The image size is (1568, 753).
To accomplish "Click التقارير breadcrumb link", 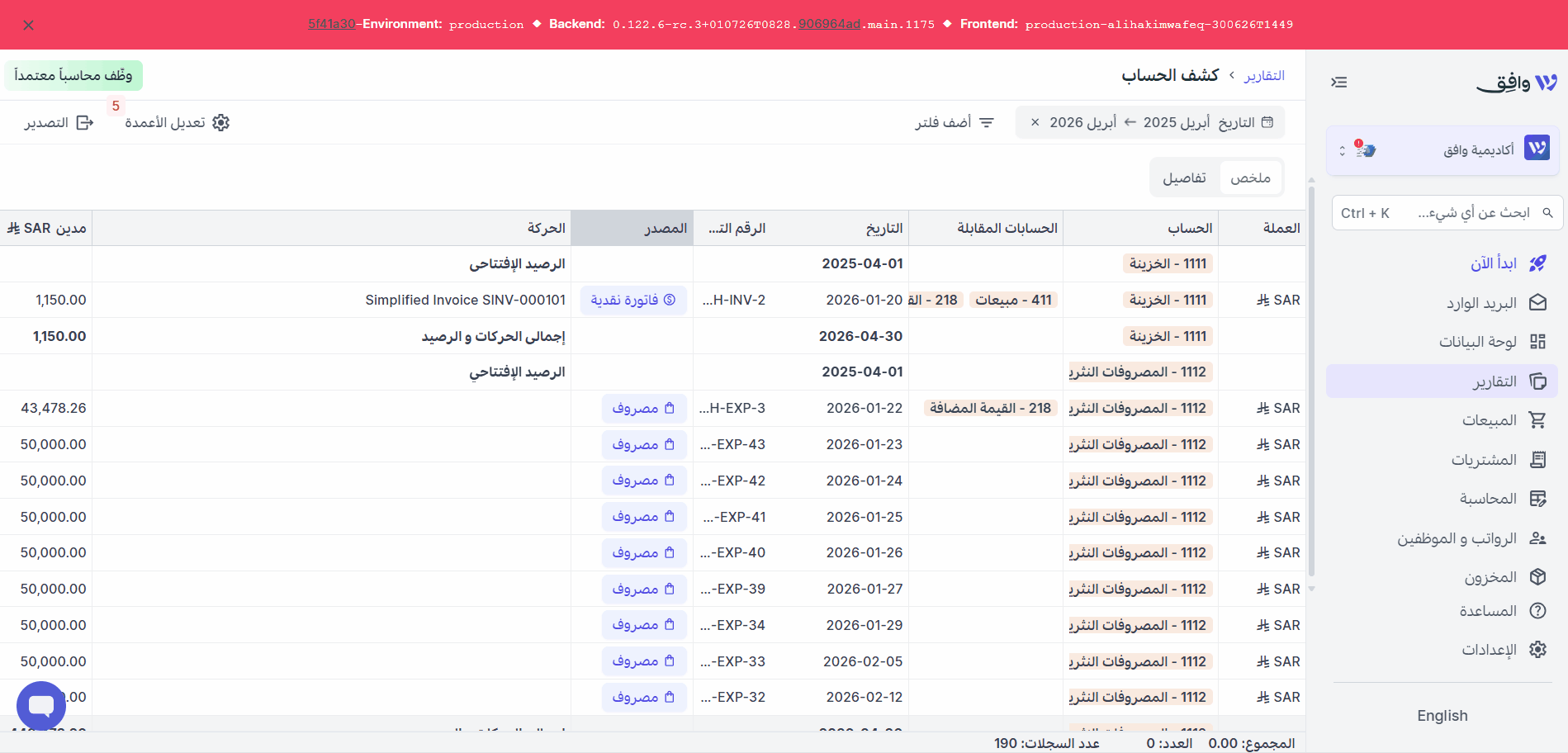I will coord(1264,75).
